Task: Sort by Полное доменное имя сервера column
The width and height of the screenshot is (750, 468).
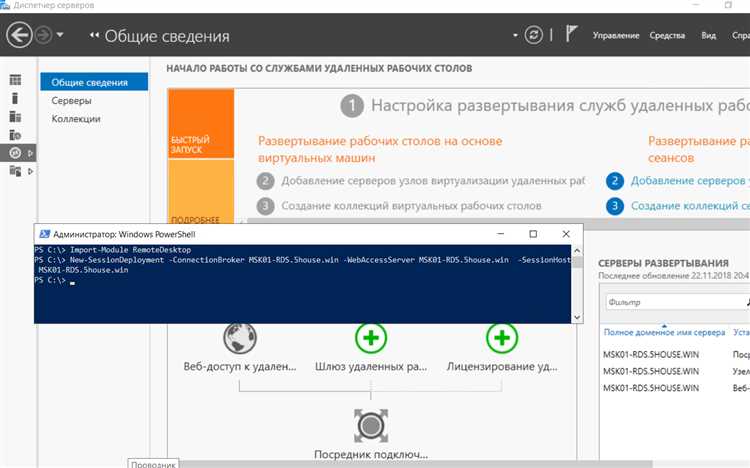Action: pyautogui.click(x=664, y=332)
